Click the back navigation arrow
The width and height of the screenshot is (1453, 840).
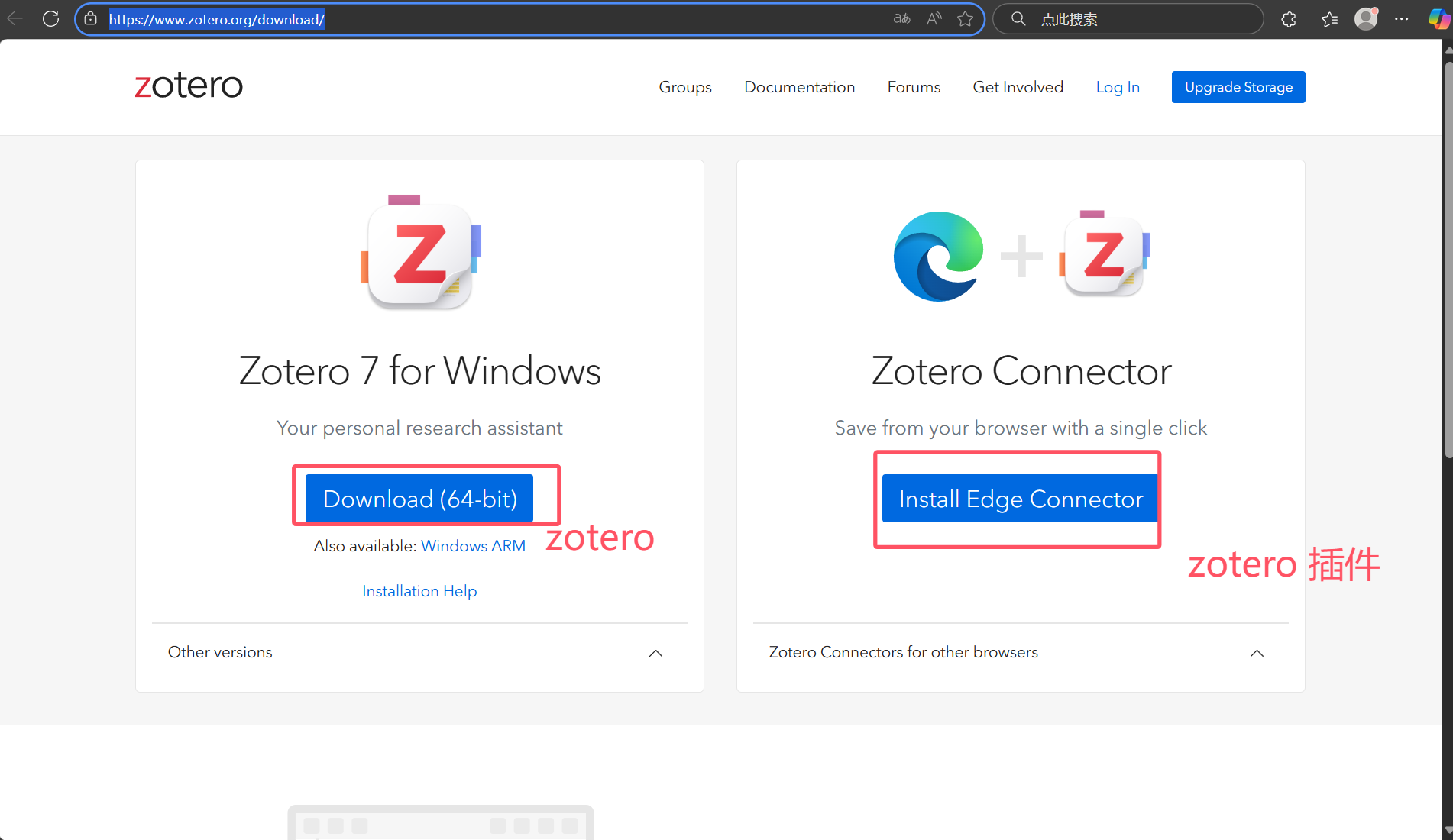click(15, 18)
